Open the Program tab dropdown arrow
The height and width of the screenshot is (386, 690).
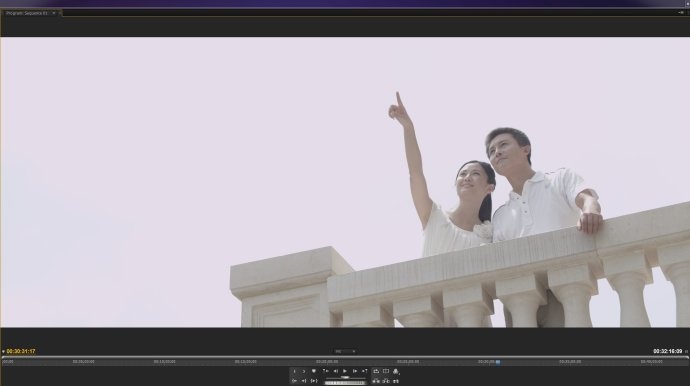point(54,13)
